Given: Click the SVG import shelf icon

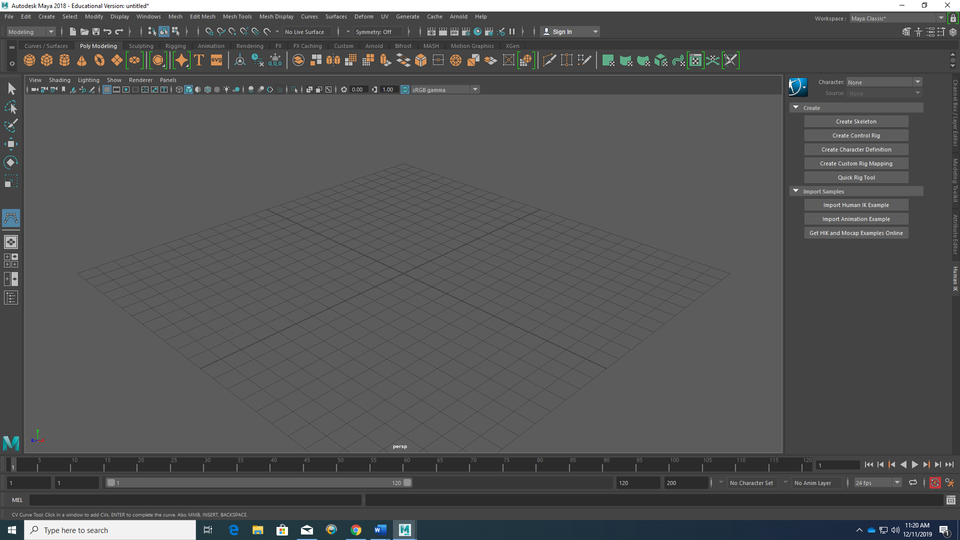Looking at the screenshot, I should click(x=216, y=60).
